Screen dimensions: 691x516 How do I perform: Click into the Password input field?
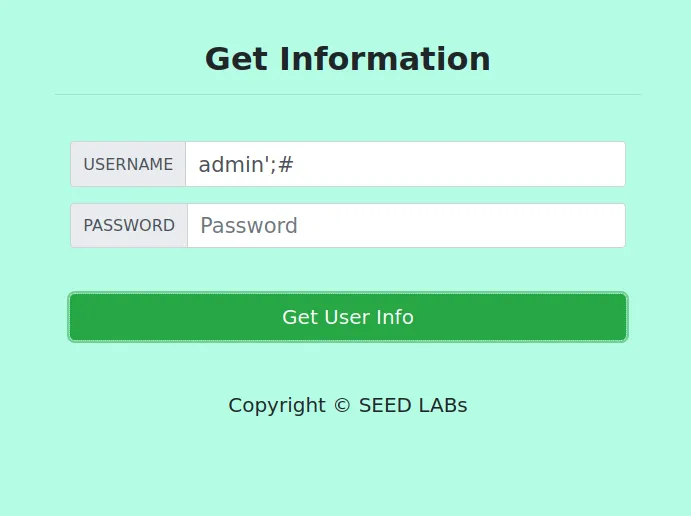(x=405, y=226)
